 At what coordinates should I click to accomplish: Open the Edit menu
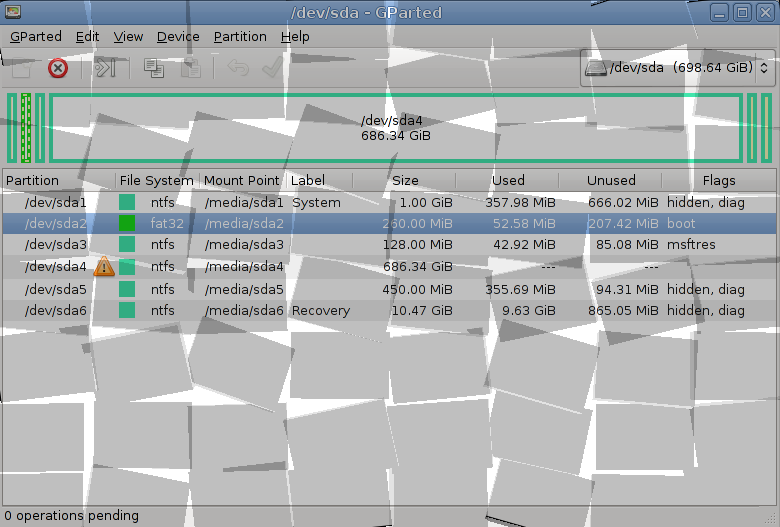(x=87, y=37)
